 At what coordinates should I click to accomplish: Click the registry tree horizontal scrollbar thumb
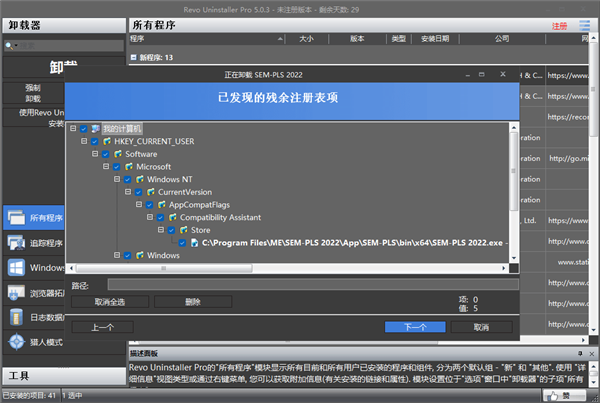click(164, 268)
